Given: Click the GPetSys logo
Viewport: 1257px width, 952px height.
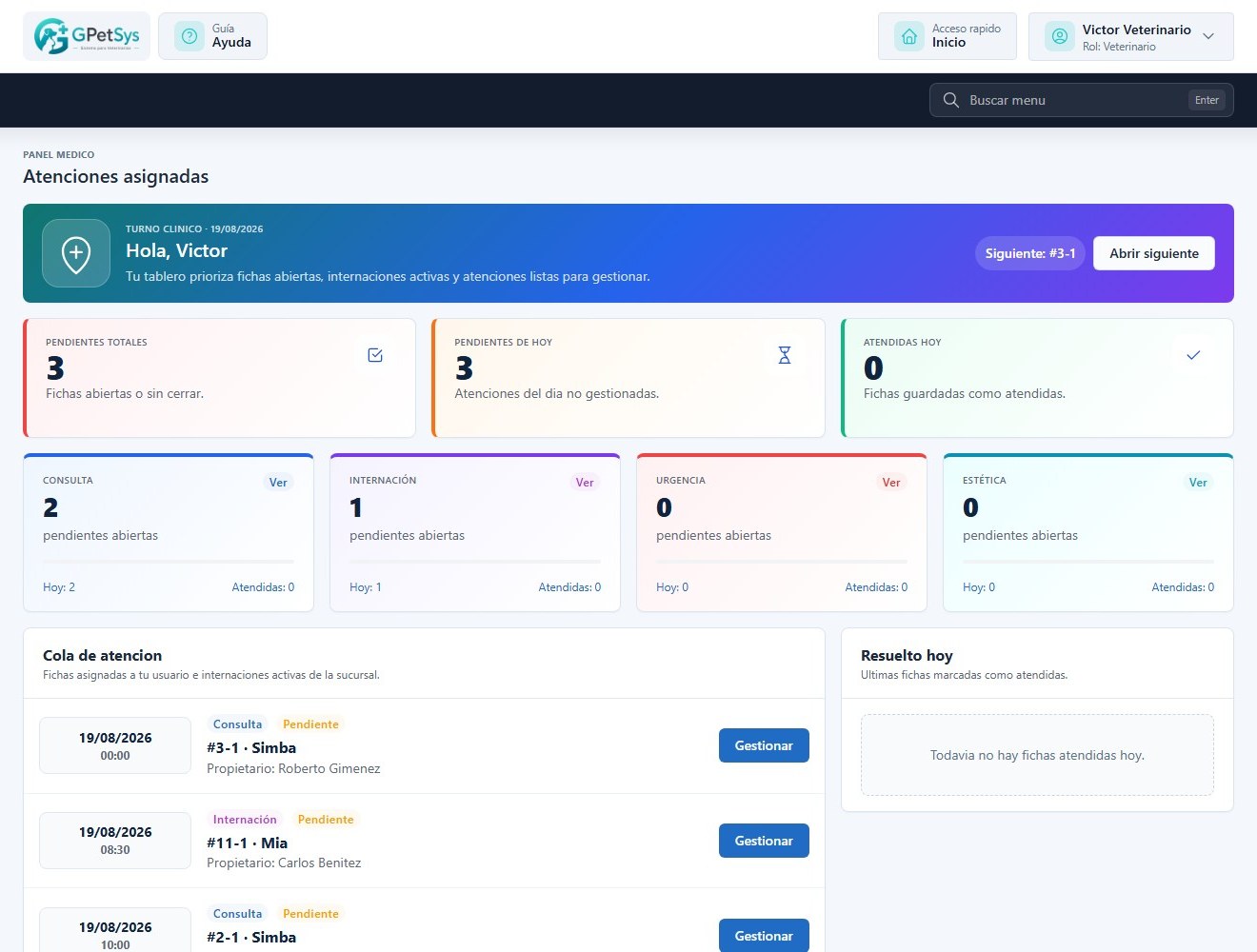Looking at the screenshot, I should [x=87, y=36].
